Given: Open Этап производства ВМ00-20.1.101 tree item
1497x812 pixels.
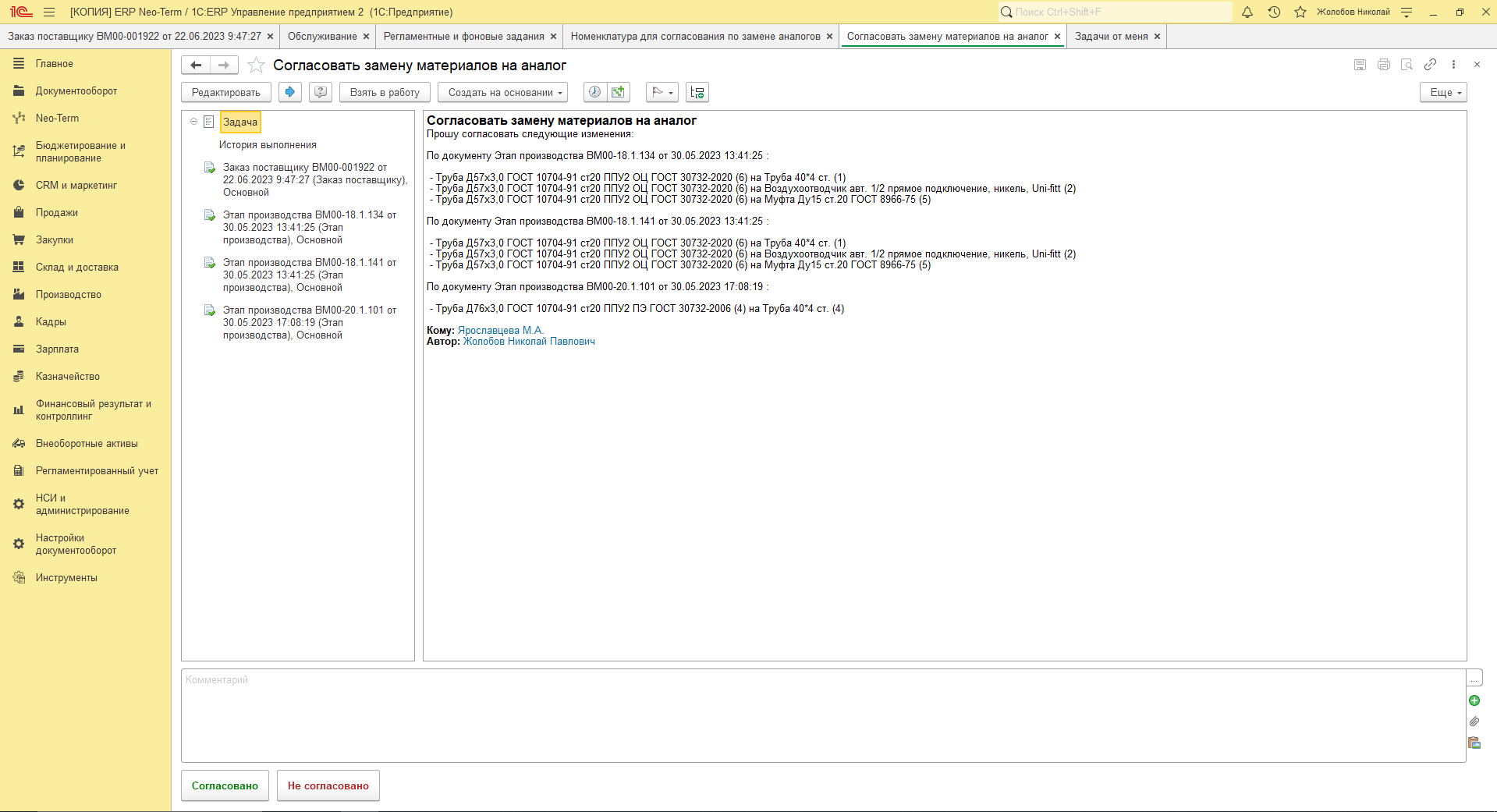Looking at the screenshot, I should [310, 322].
